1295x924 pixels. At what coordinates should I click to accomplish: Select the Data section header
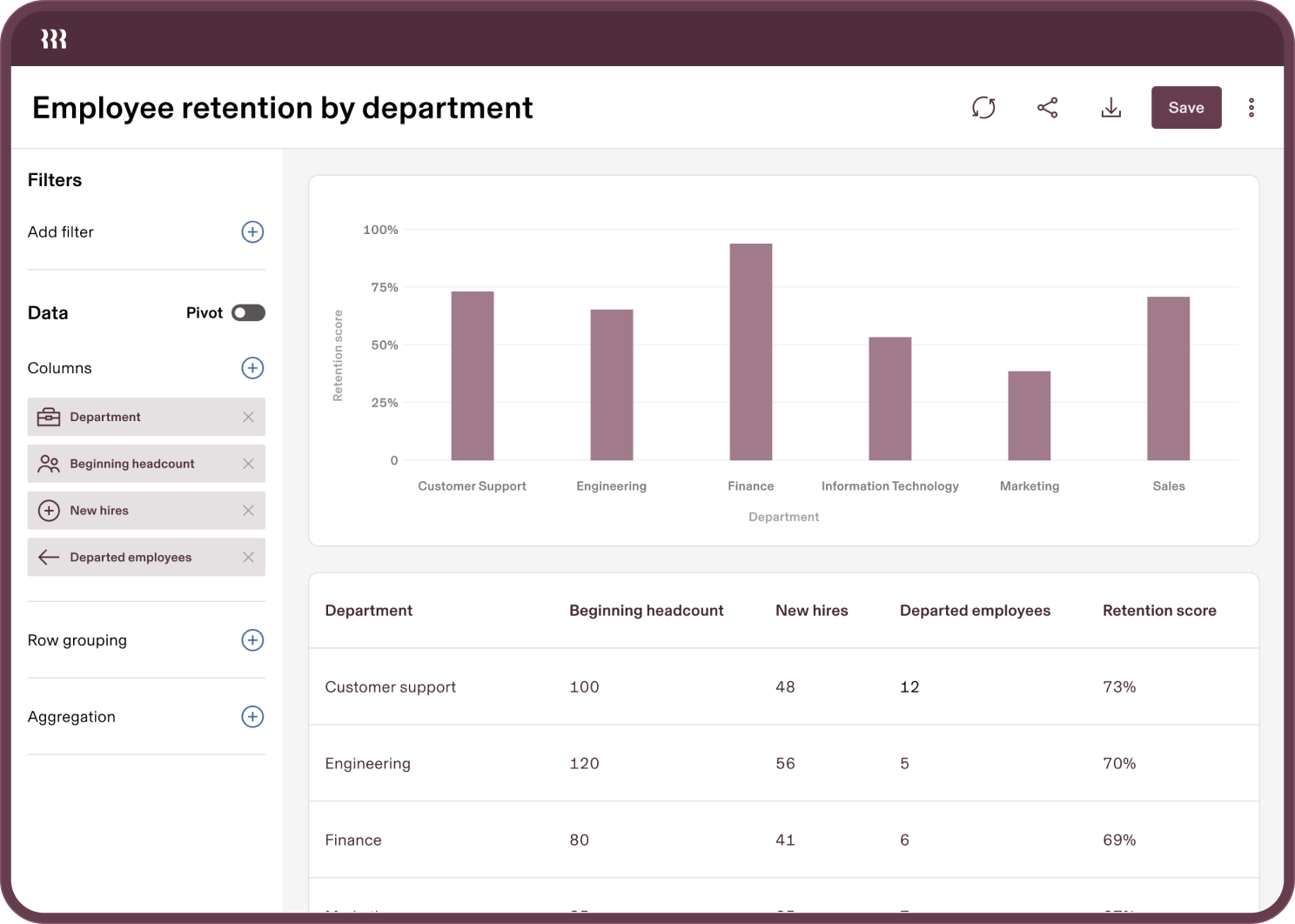click(47, 312)
